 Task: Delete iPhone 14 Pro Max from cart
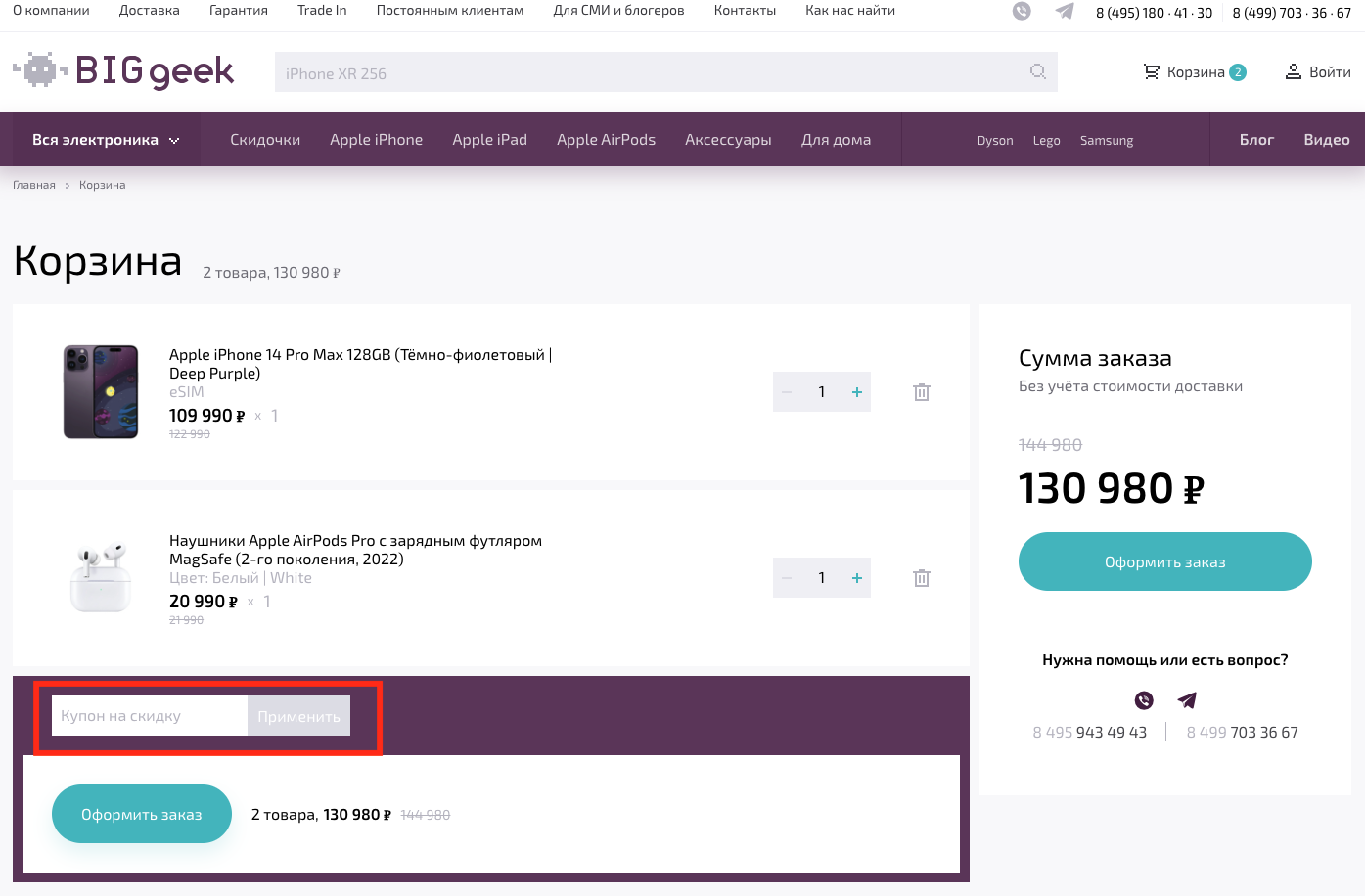coord(922,392)
